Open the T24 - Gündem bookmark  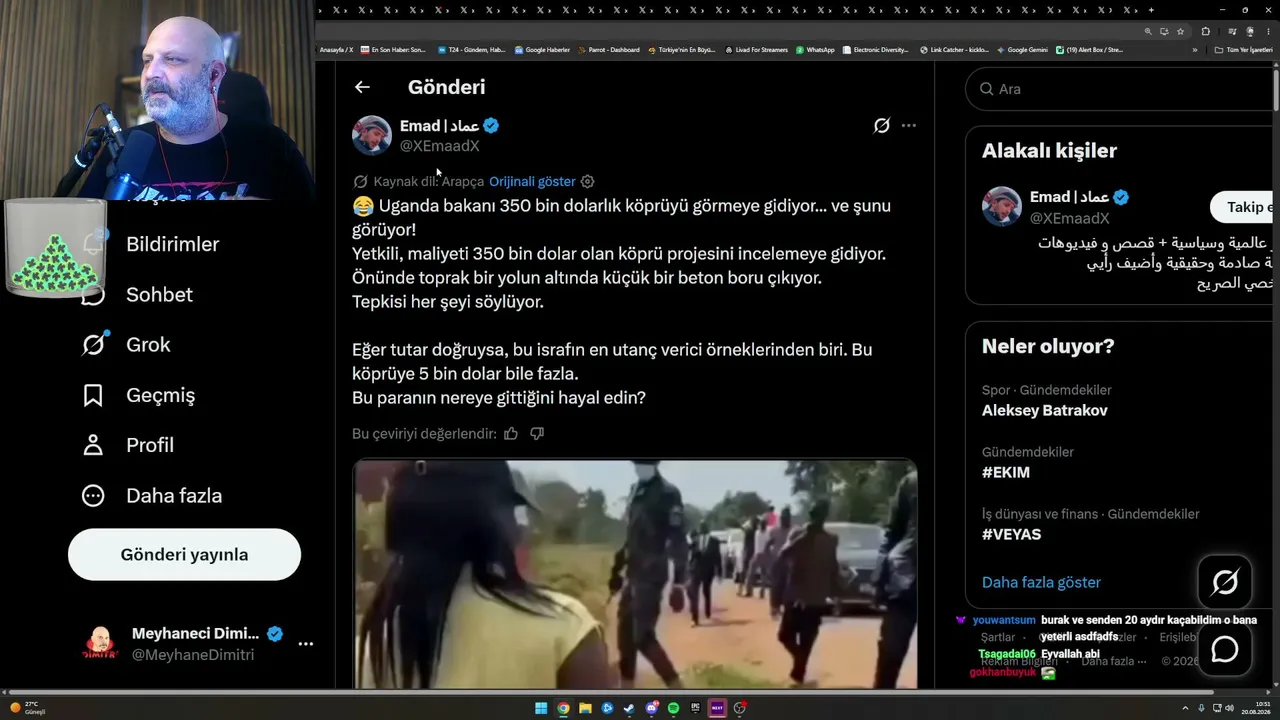[x=472, y=50]
